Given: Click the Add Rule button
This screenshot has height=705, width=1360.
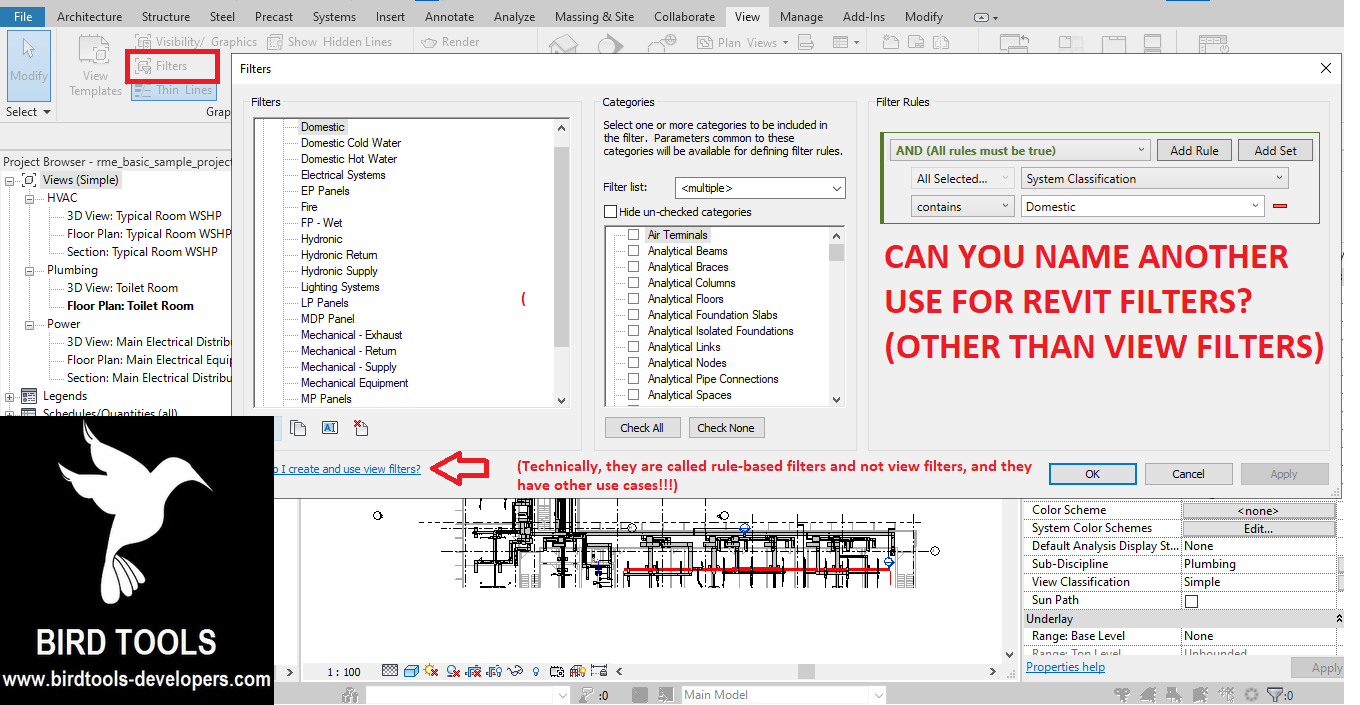Looking at the screenshot, I should click(1194, 150).
